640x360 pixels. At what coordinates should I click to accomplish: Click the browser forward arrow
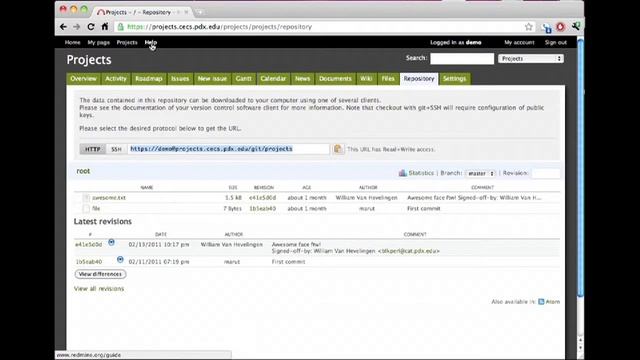[77, 27]
